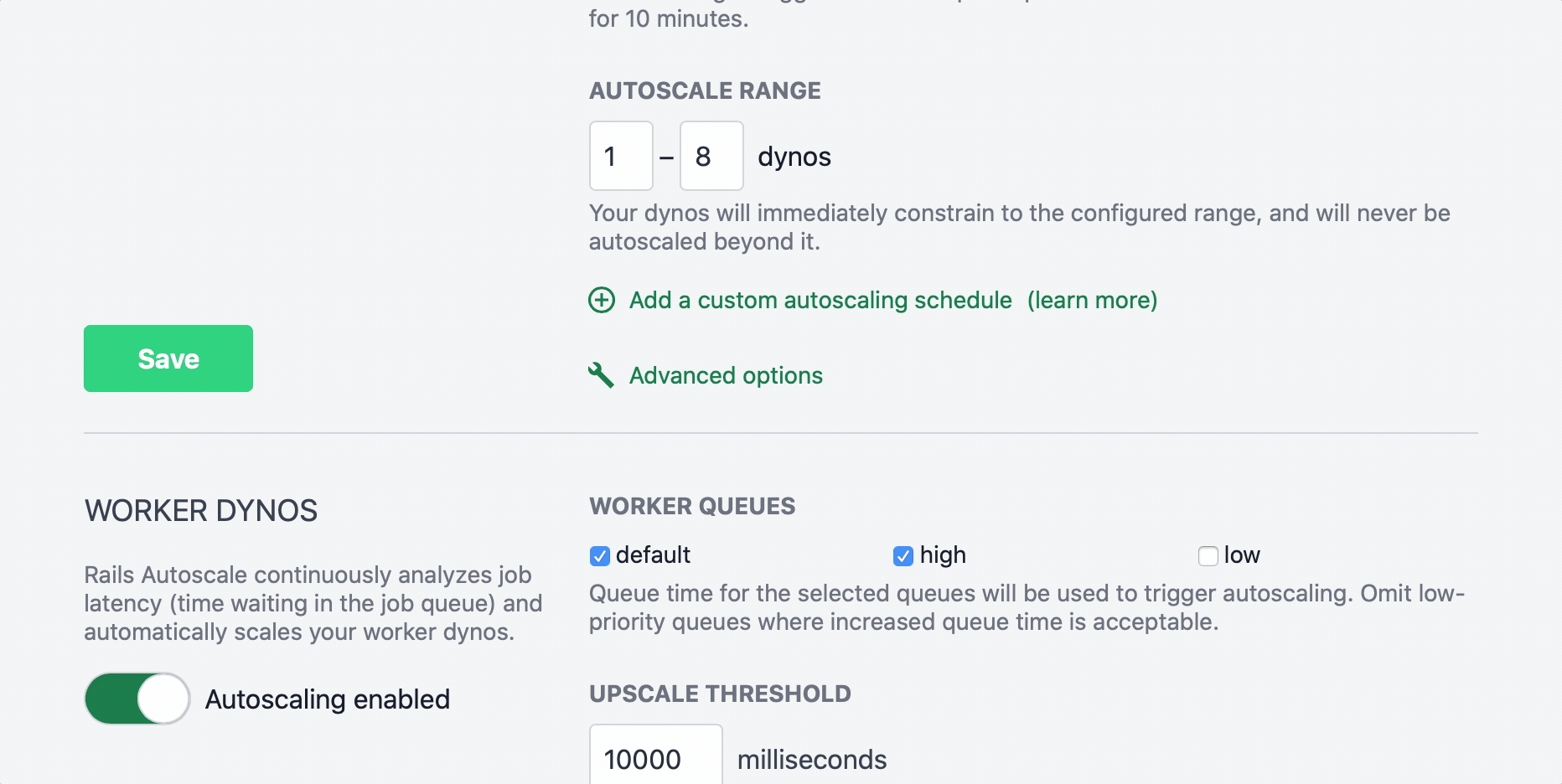
Task: Click the minimum dynos input showing 1
Action: [x=620, y=156]
